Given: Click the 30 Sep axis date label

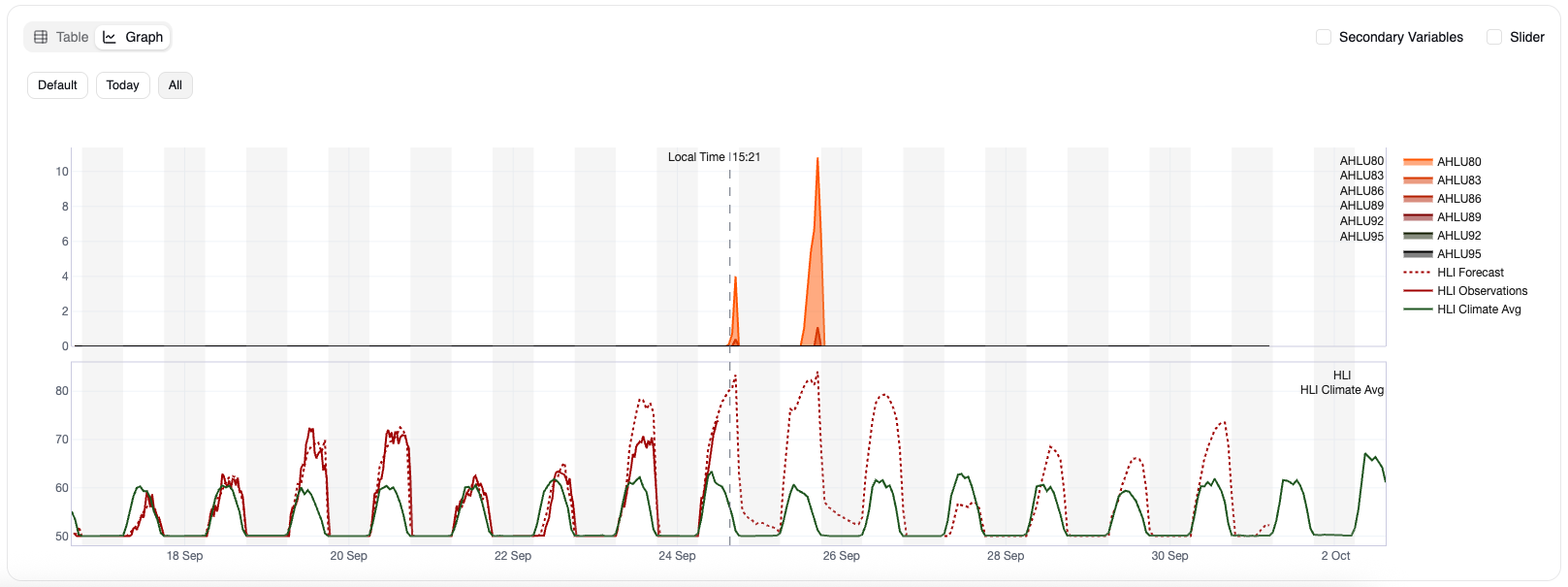Looking at the screenshot, I should (1169, 556).
